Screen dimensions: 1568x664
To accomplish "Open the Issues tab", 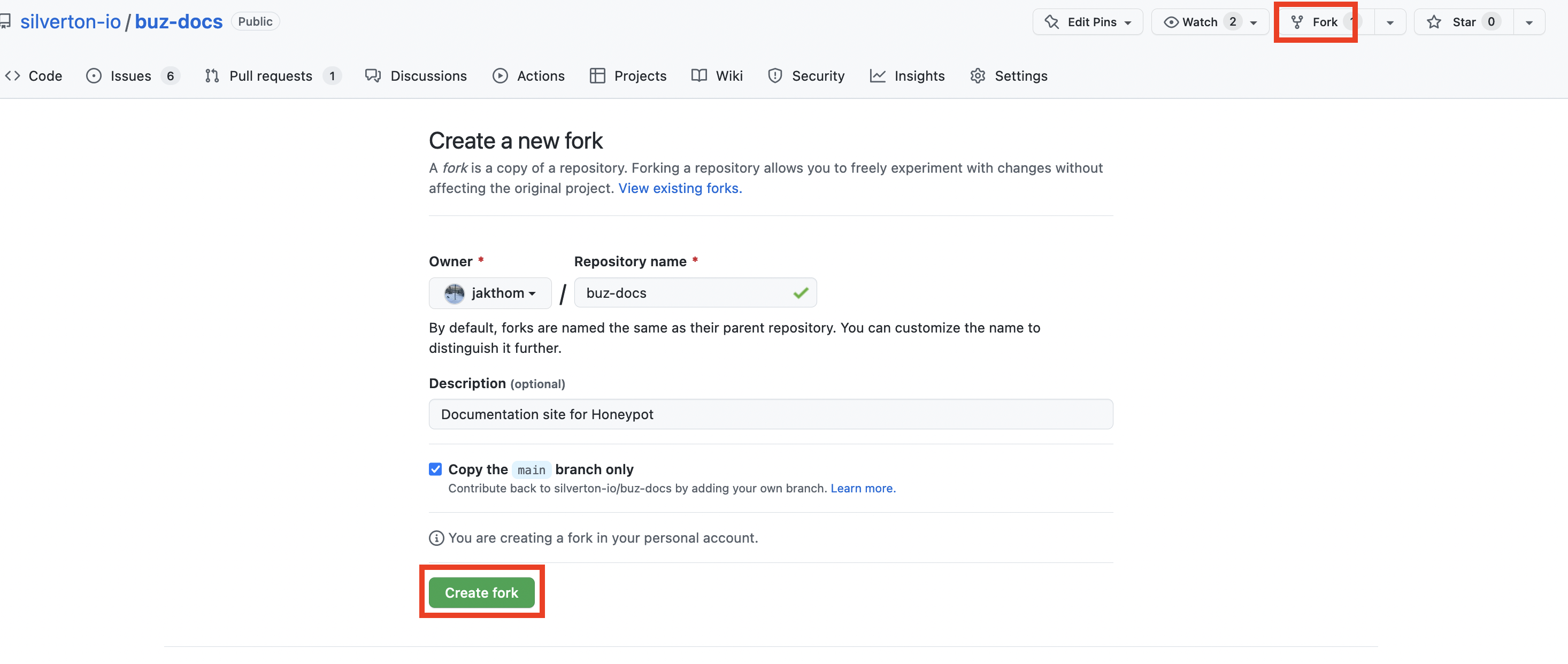I will pyautogui.click(x=133, y=76).
